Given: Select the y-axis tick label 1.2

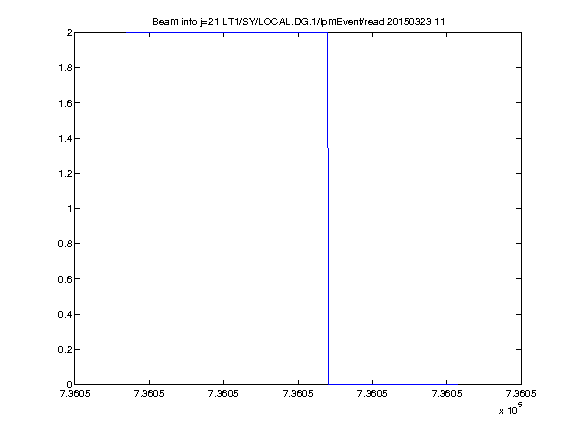Looking at the screenshot, I should [65, 173].
